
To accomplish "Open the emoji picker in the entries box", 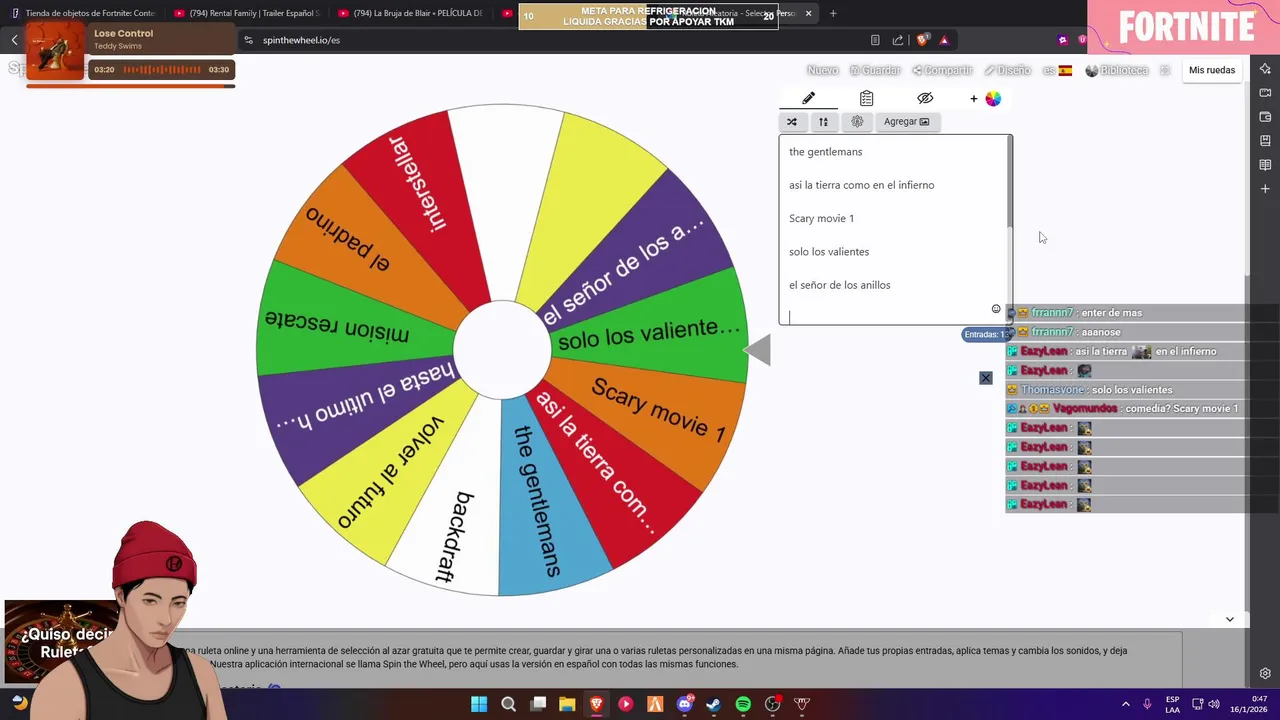I will [x=995, y=308].
